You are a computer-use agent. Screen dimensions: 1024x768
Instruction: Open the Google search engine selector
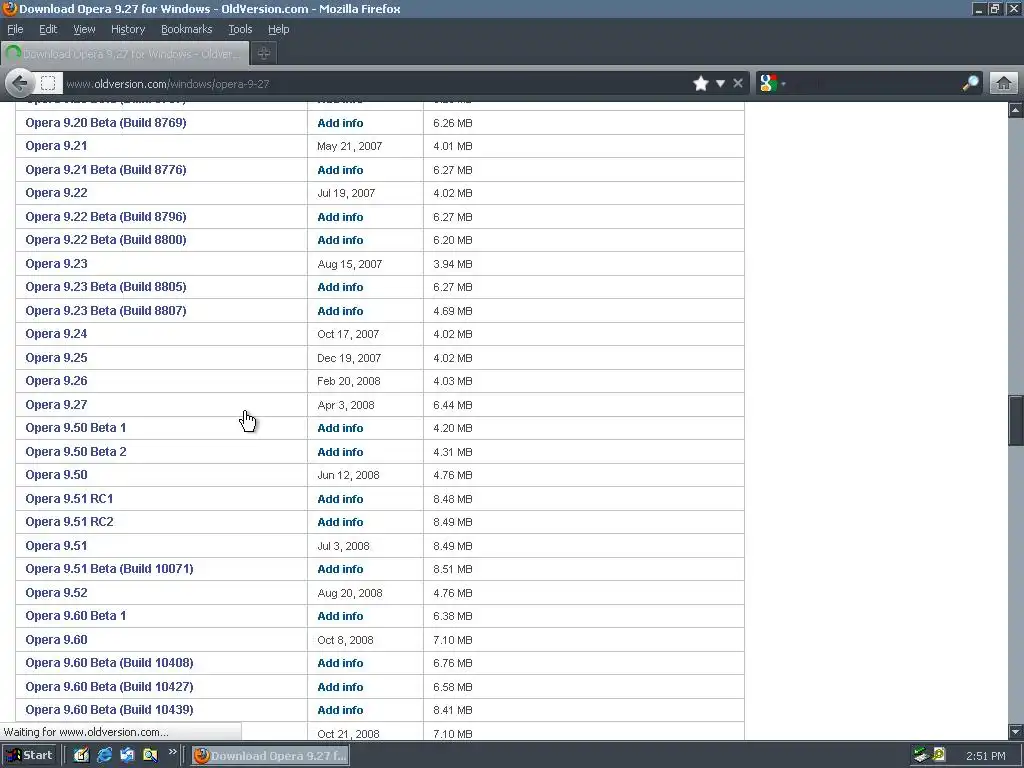tap(771, 84)
